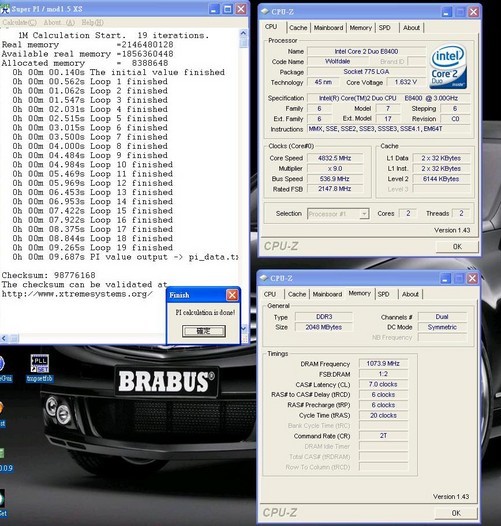Confirm the PI calculation done dialog
This screenshot has height=526, width=501.
pos(204,331)
